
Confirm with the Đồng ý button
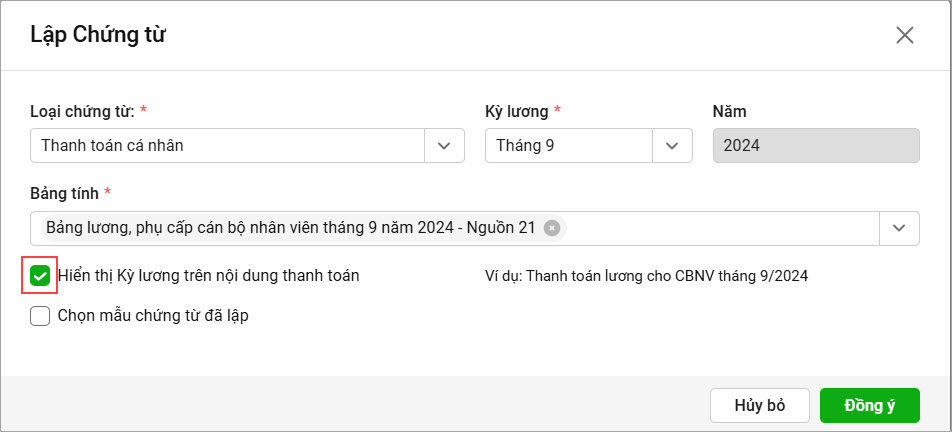click(870, 405)
